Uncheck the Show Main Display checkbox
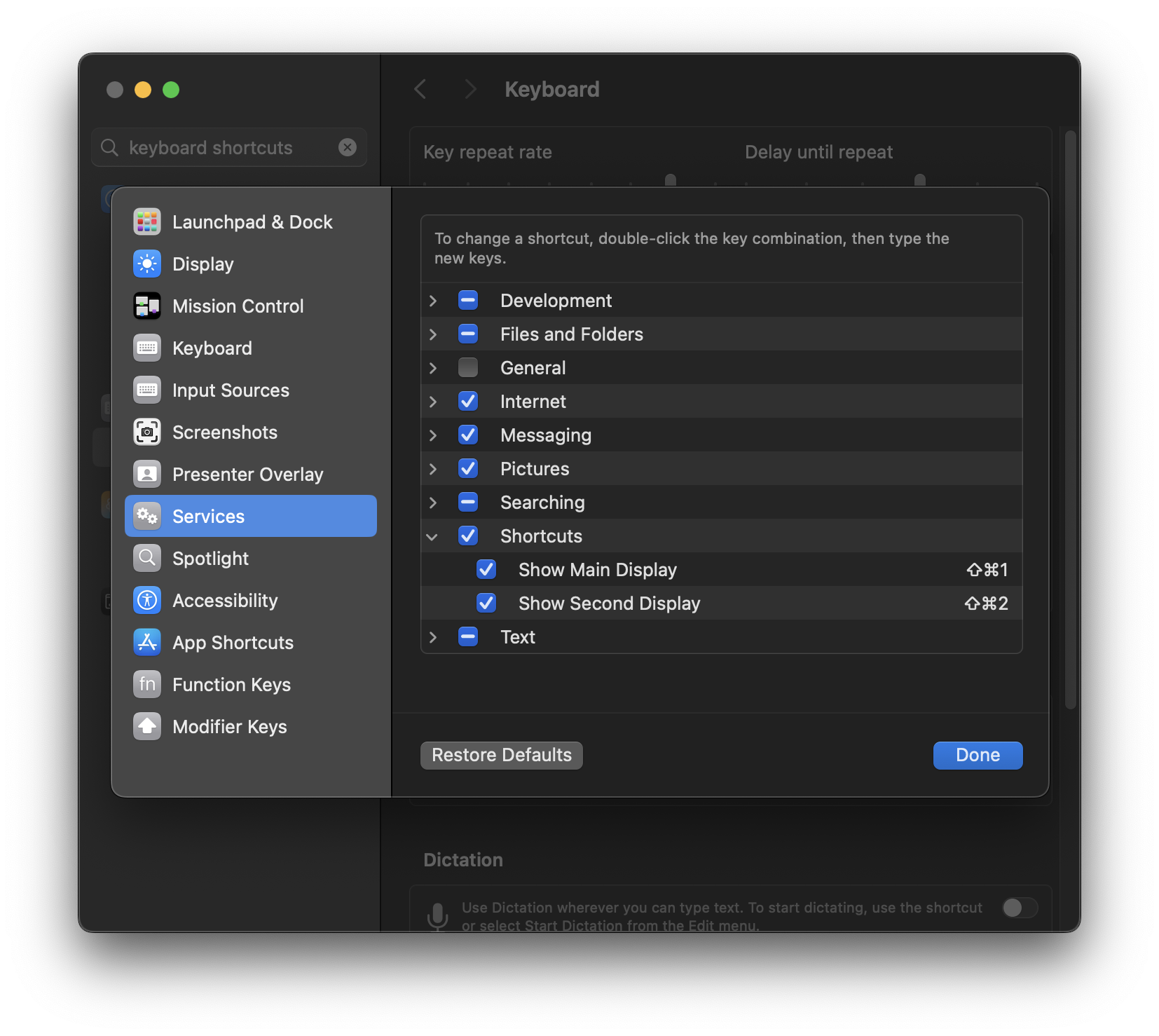 486,570
